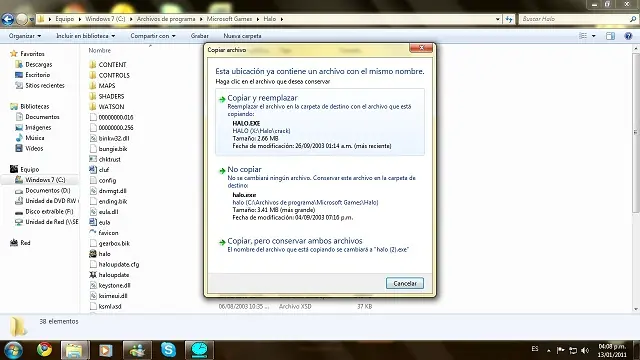Select the haloupdate application icon

tap(93, 275)
